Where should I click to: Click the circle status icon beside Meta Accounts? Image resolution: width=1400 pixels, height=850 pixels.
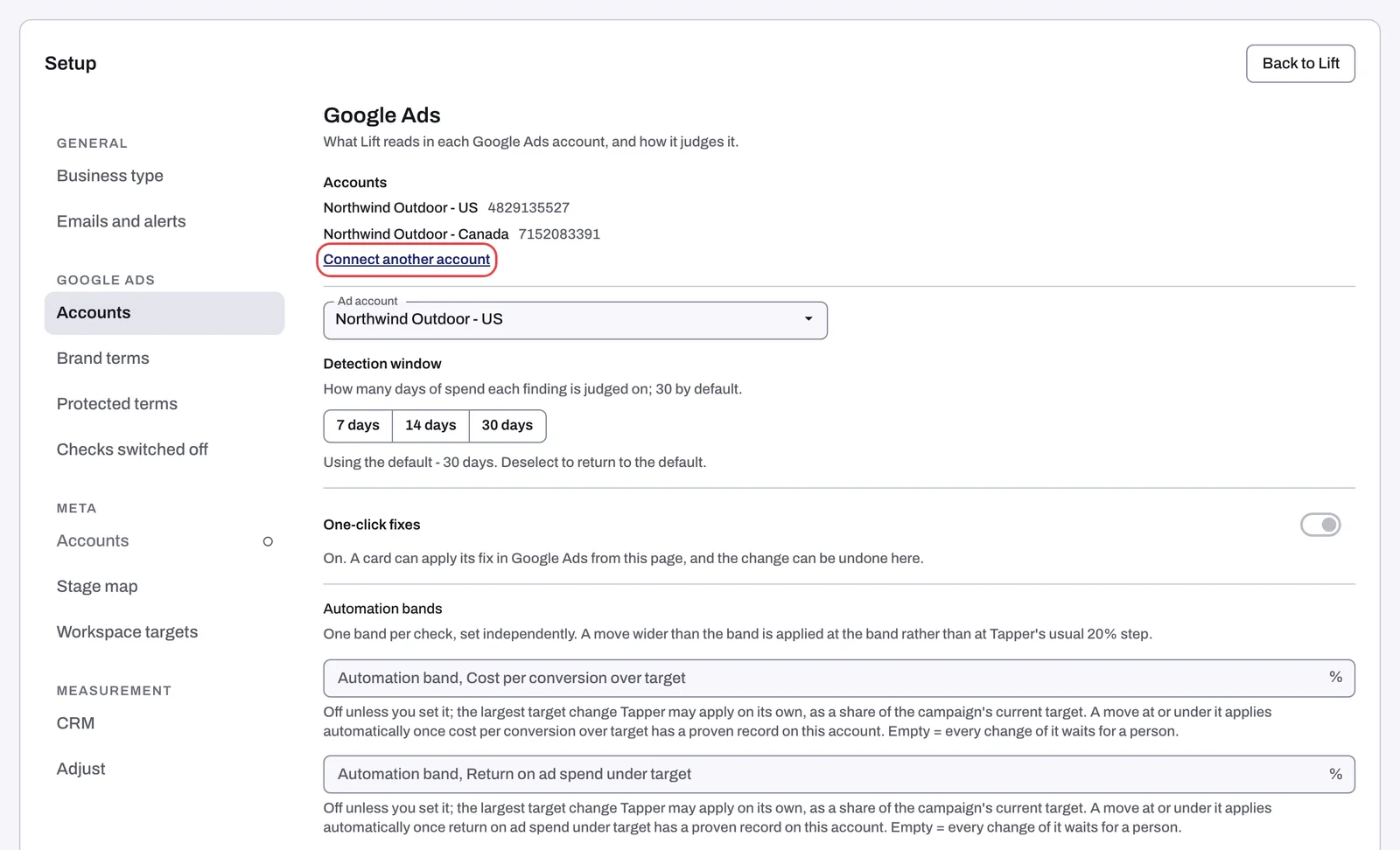click(268, 541)
